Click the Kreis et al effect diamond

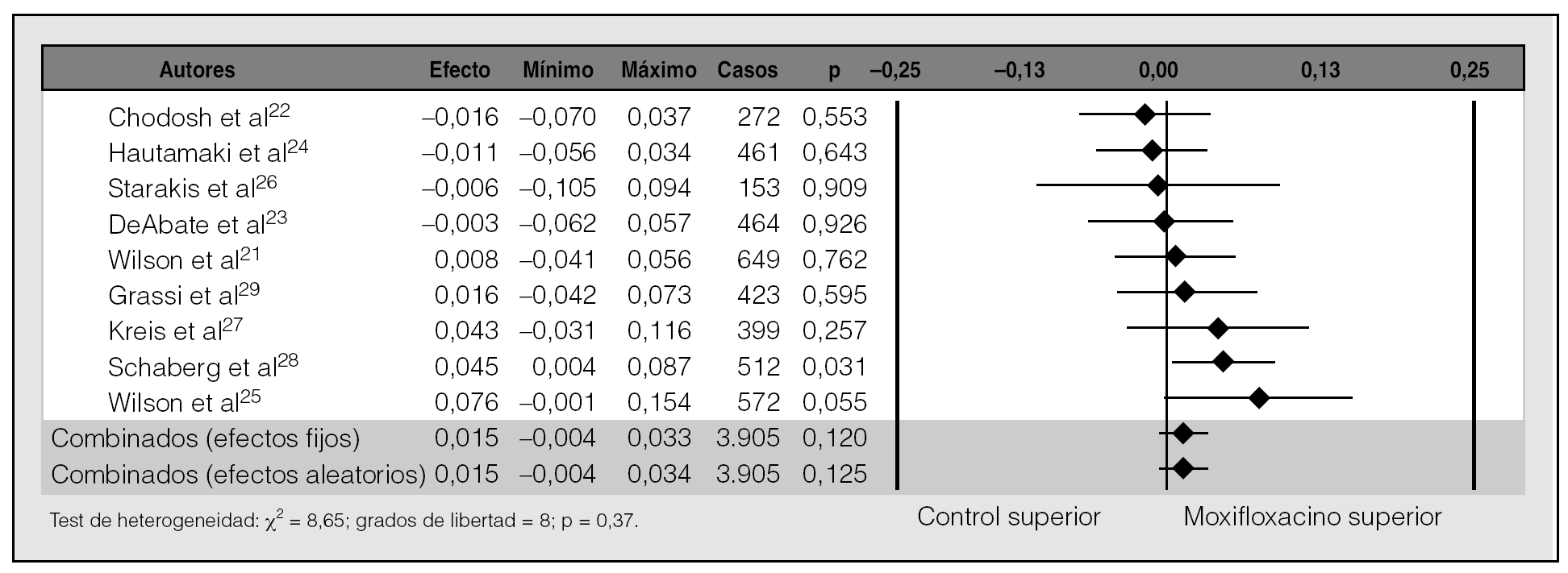[1219, 328]
